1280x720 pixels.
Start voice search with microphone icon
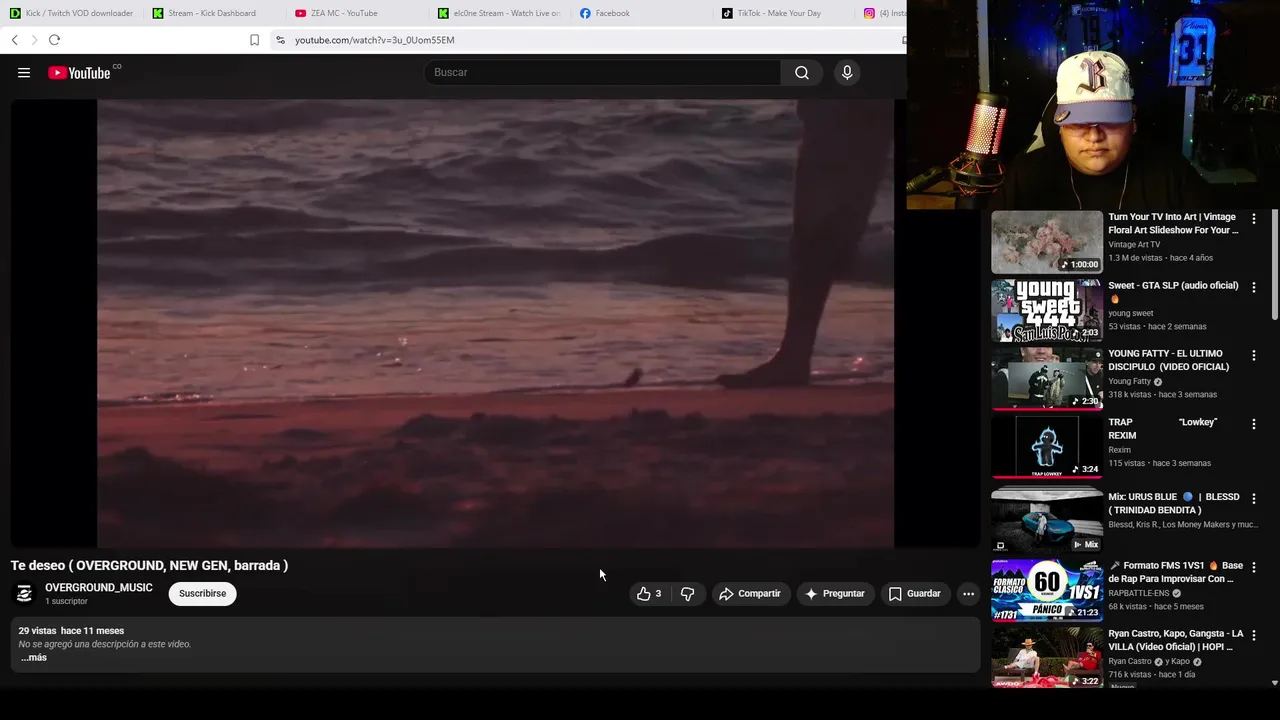[847, 72]
